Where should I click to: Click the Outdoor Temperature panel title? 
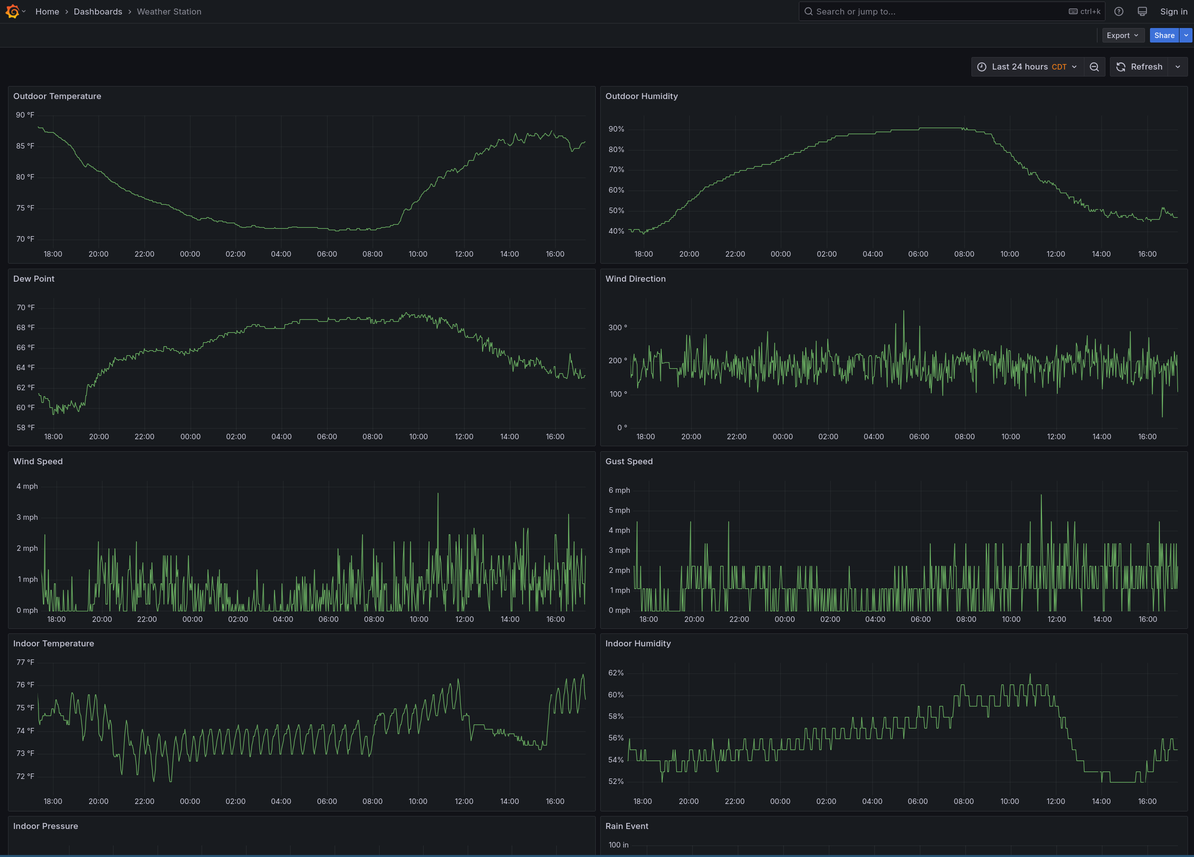tap(57, 96)
